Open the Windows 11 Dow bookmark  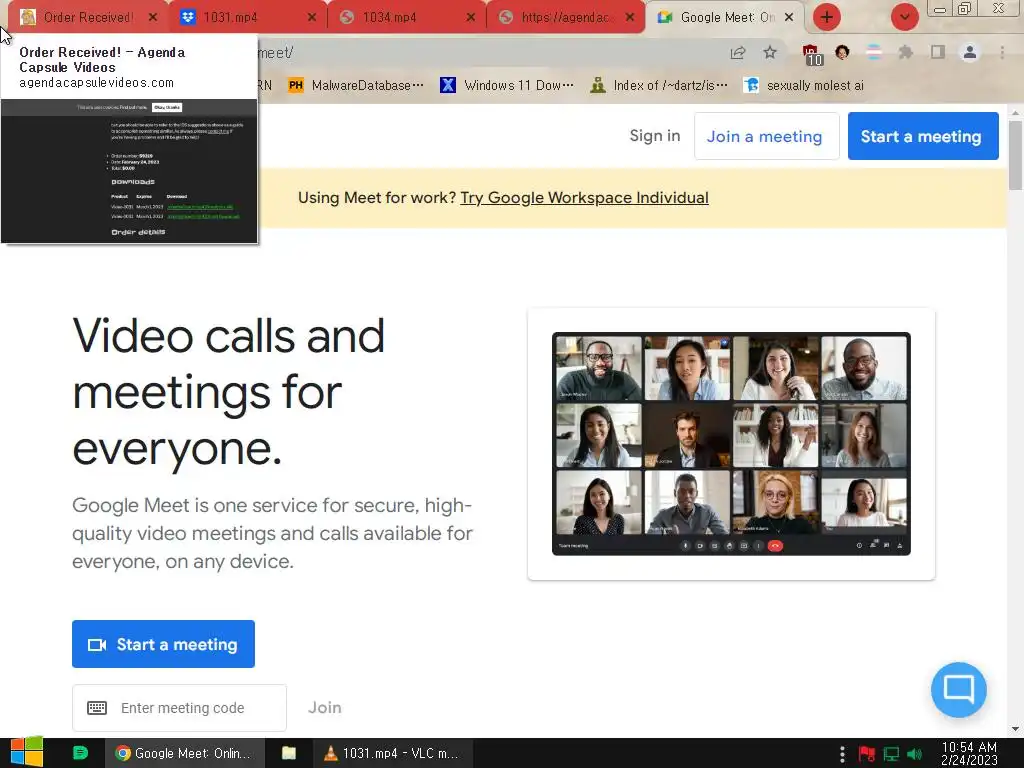tap(507, 85)
